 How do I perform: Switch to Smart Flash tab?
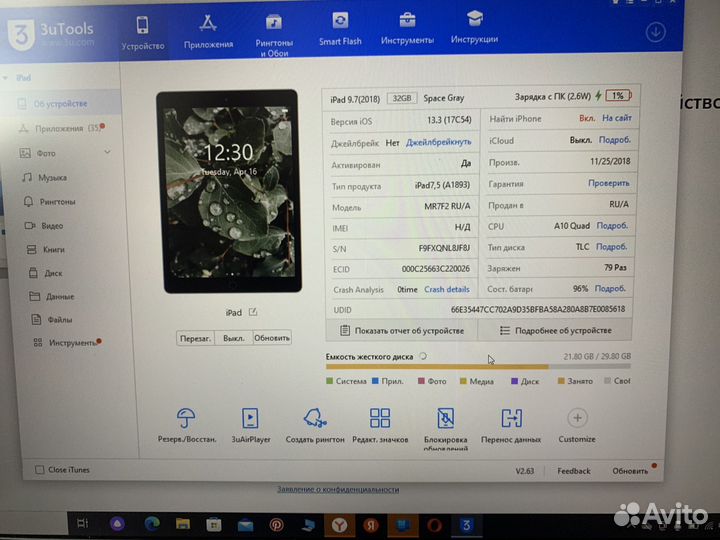pyautogui.click(x=340, y=29)
